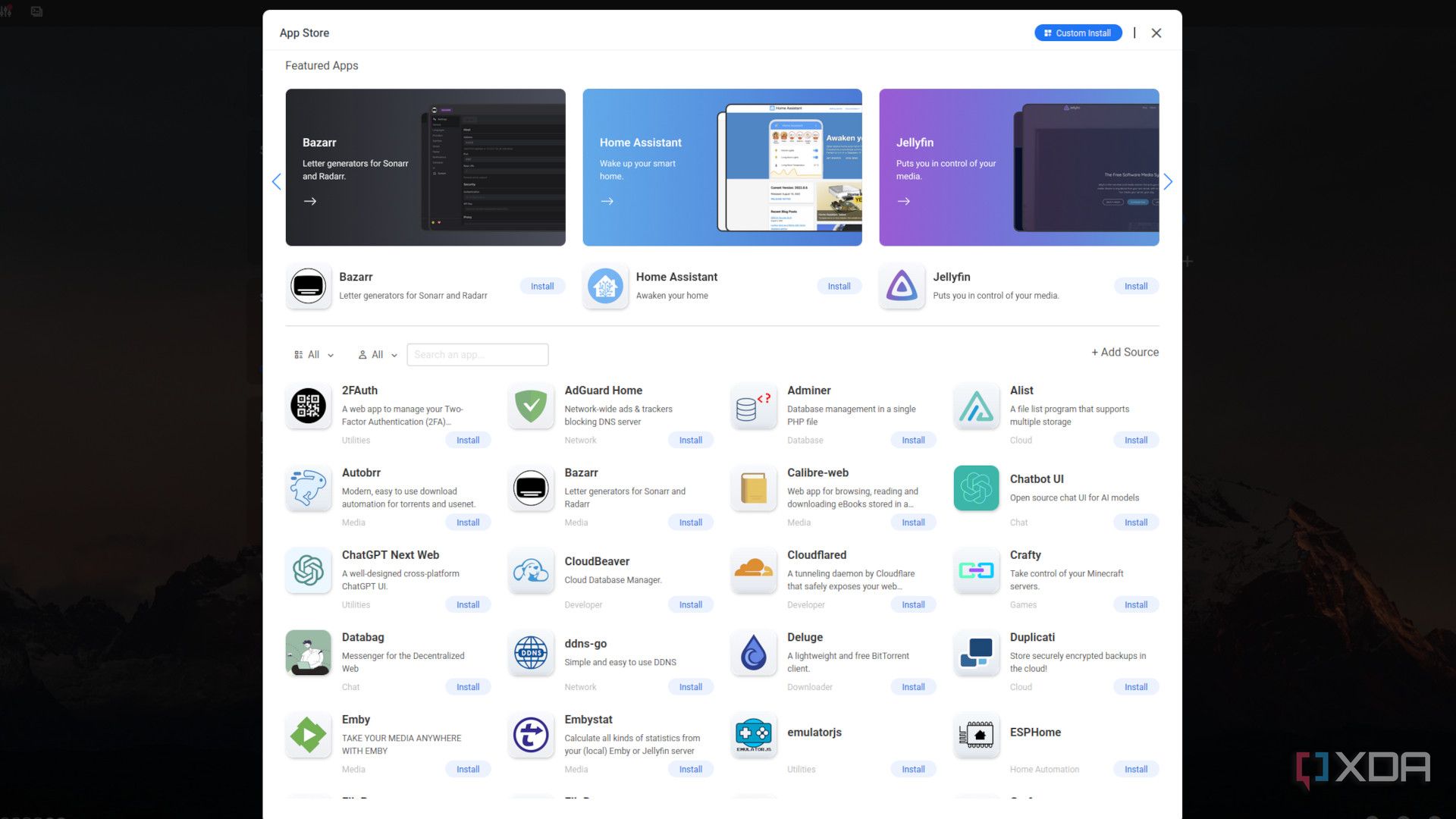
Task: Install Autobrr
Action: [x=468, y=522]
